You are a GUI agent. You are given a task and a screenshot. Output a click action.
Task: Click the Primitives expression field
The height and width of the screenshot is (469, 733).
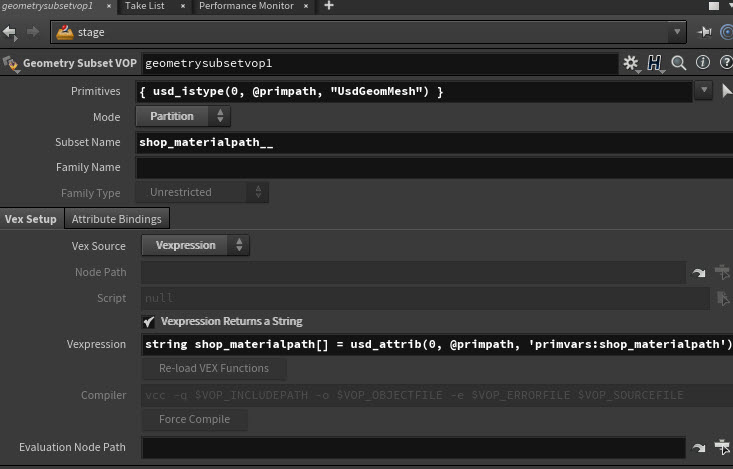click(x=414, y=91)
